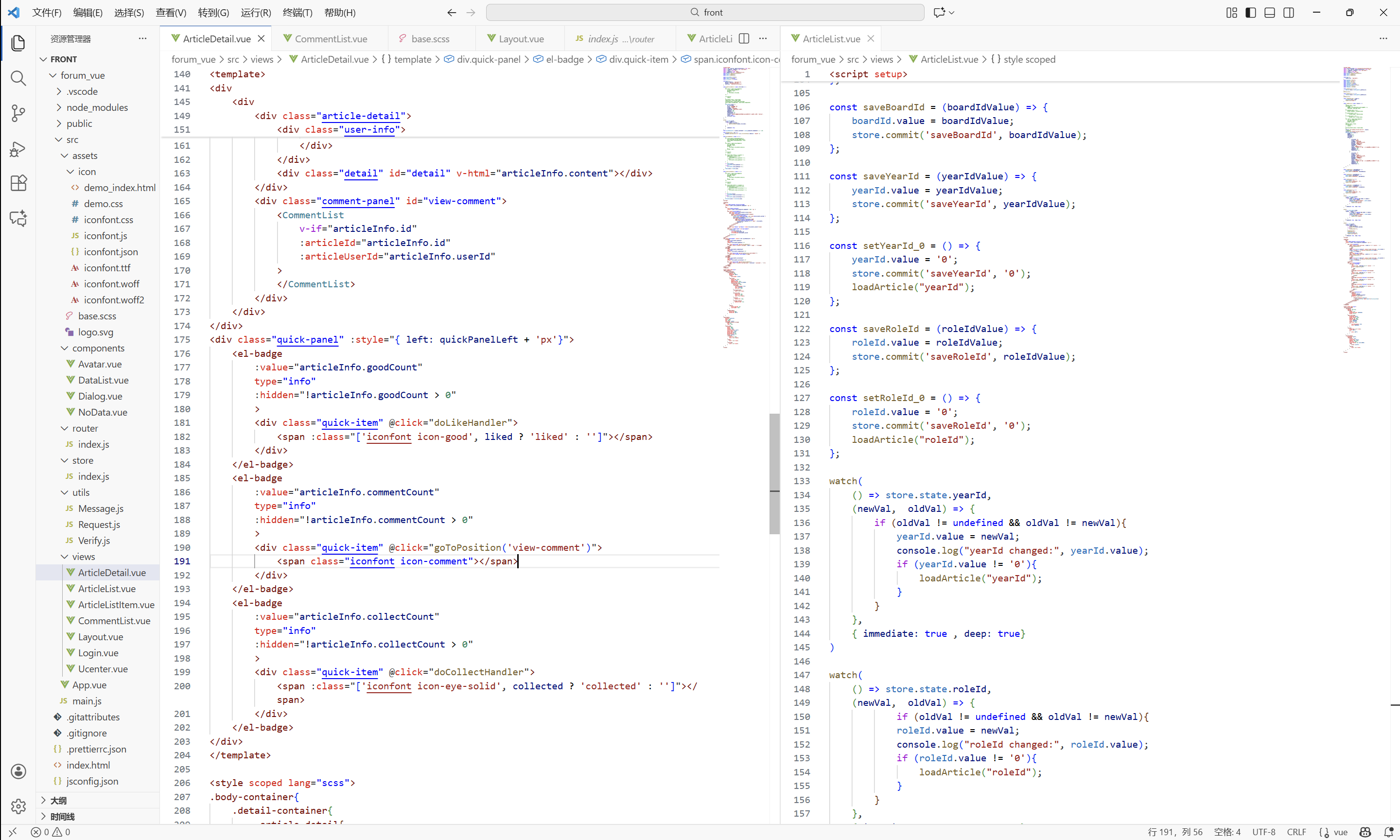Click the split editor right icon
Viewport: 1400px width, 840px height.
744,38
